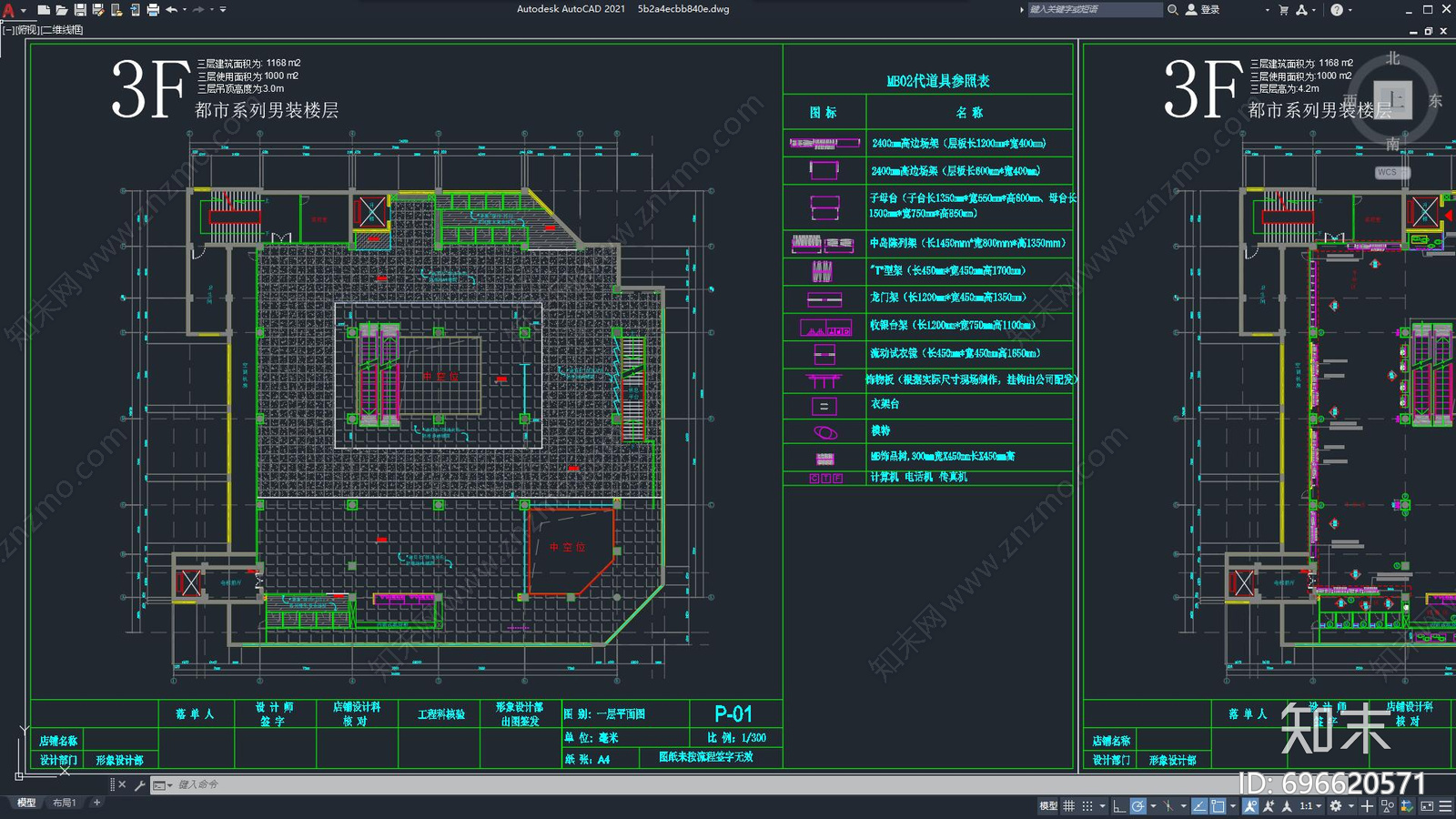1456x819 pixels.
Task: Save to Web & Mobile
Action: coord(135,9)
